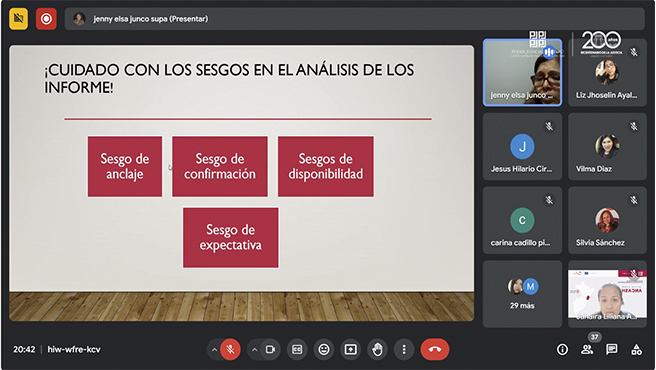Click Liz Jhoselin profile photo avatar

[x=607, y=72]
